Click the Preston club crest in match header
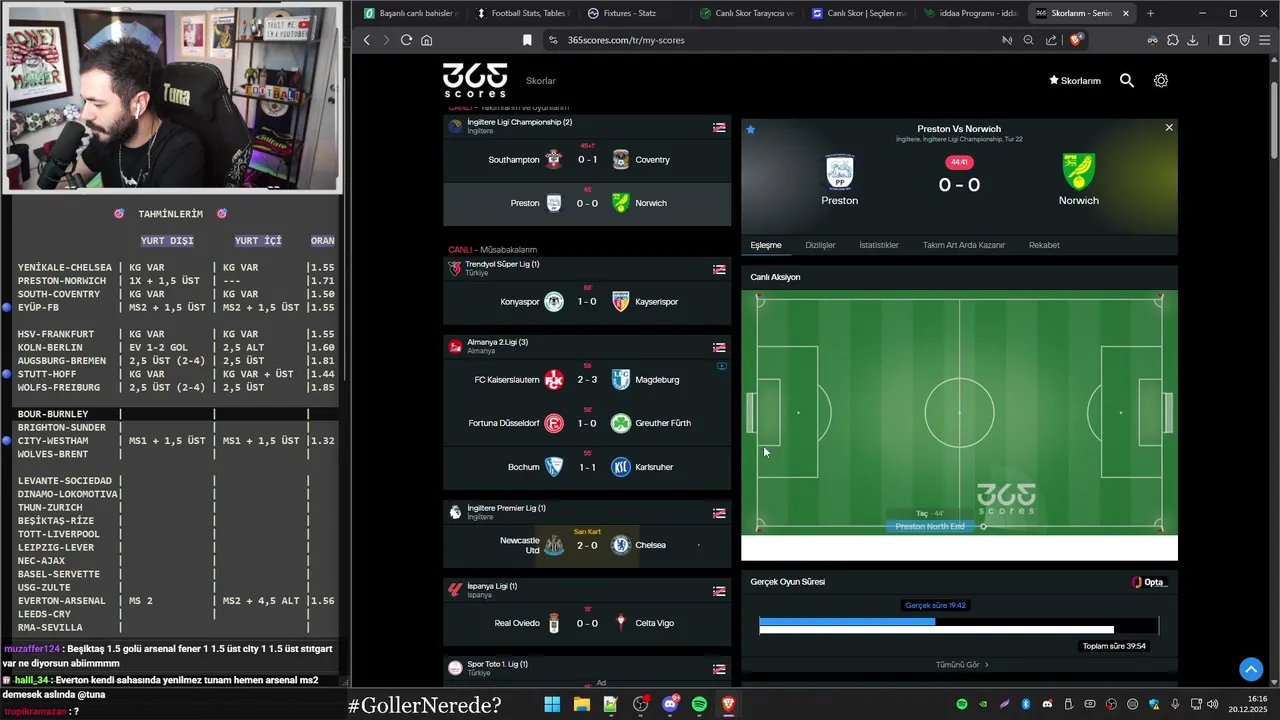This screenshot has width=1280, height=720. point(840,171)
